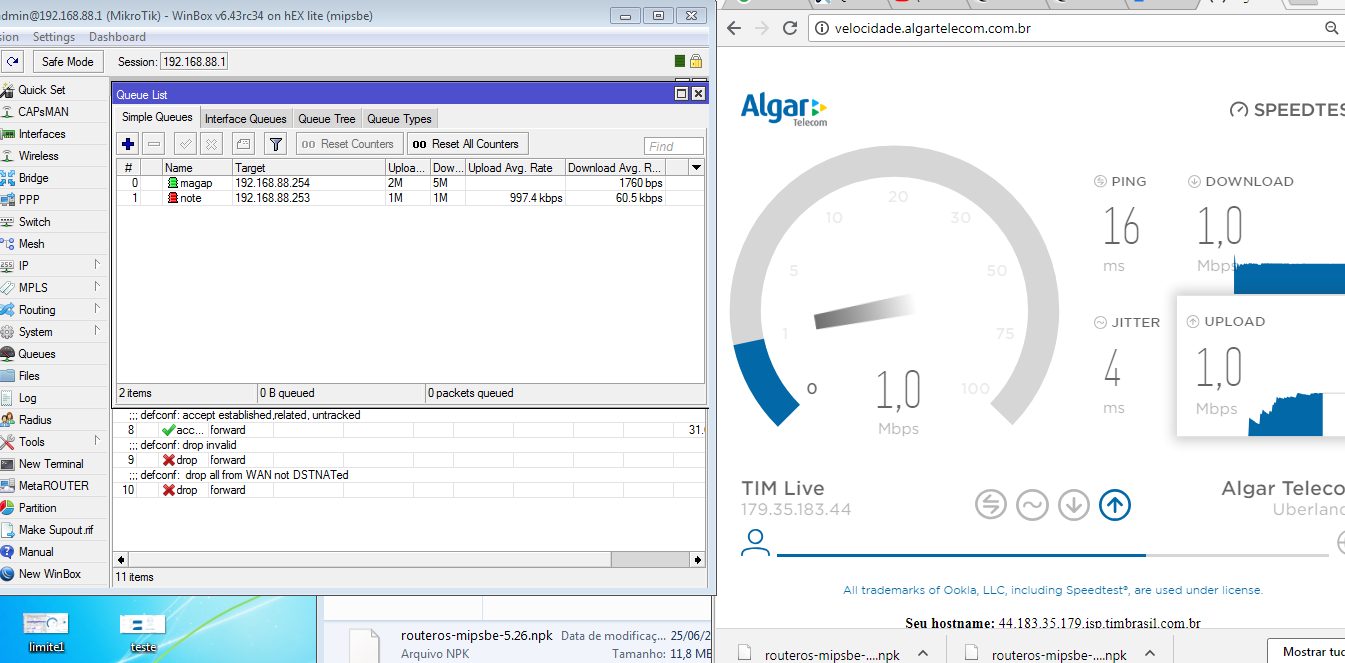This screenshot has width=1345, height=663.
Task: Expand the System submenu
Action: pyautogui.click(x=97, y=331)
